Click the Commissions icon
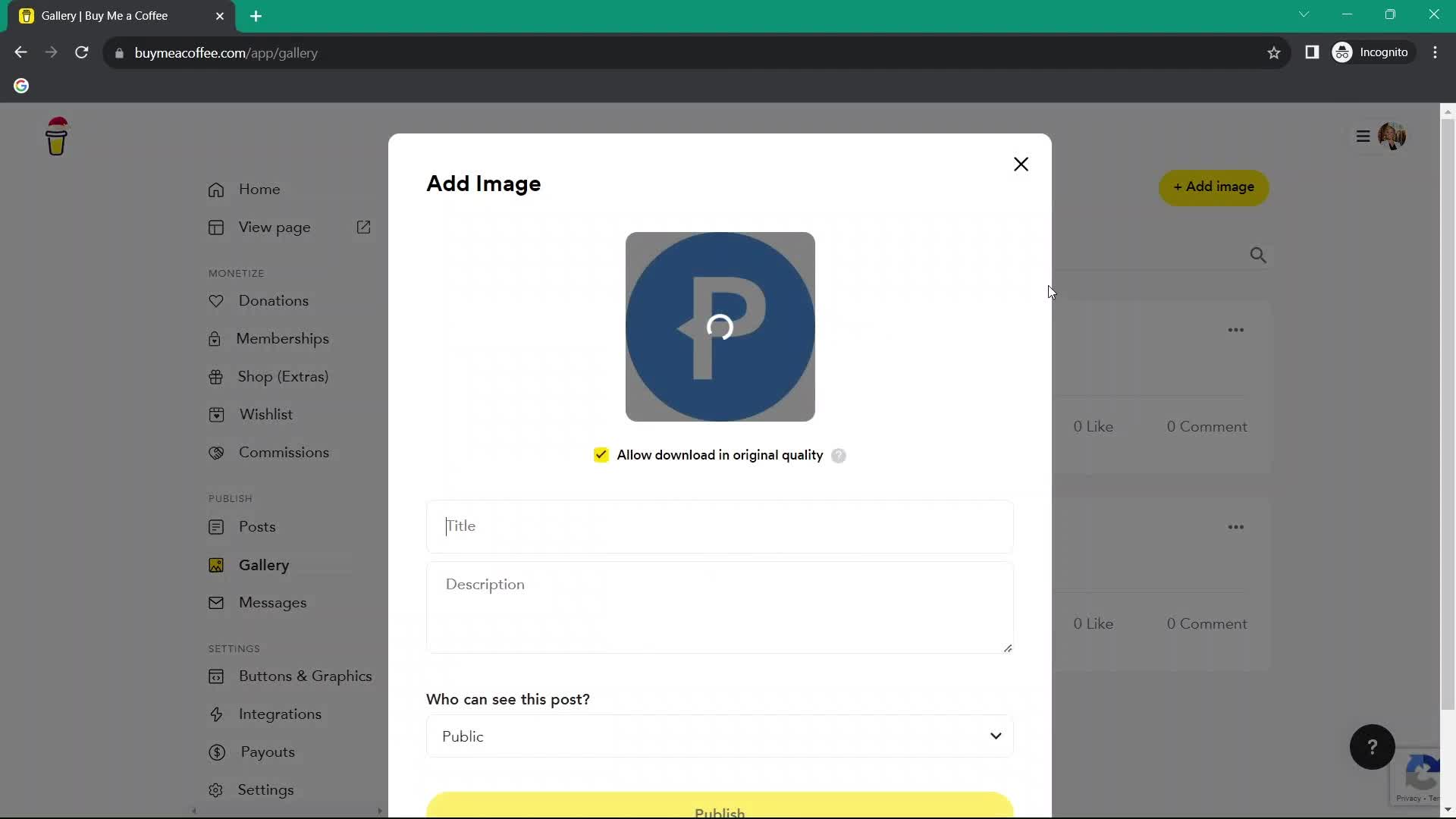1456x819 pixels. pyautogui.click(x=216, y=453)
